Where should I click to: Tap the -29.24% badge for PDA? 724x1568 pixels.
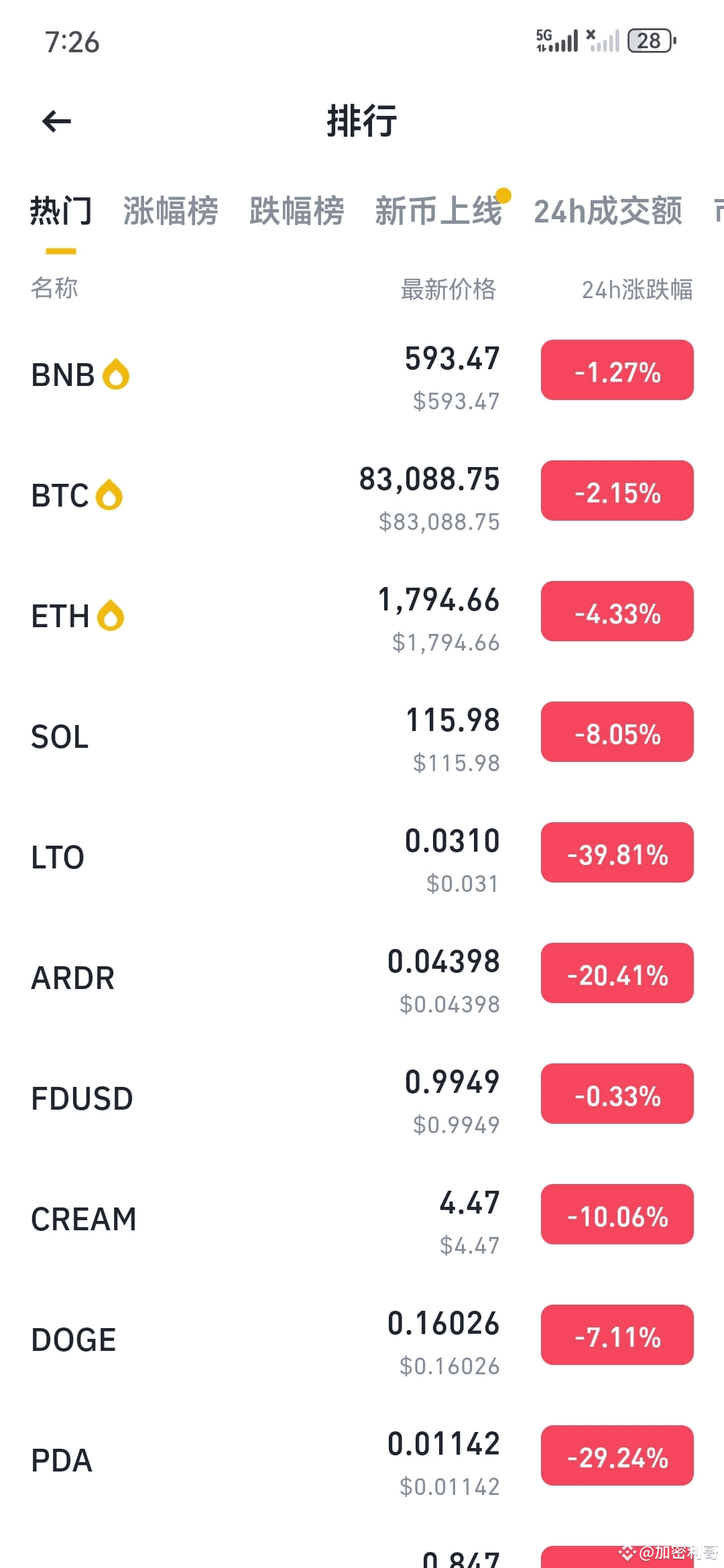[x=617, y=1455]
